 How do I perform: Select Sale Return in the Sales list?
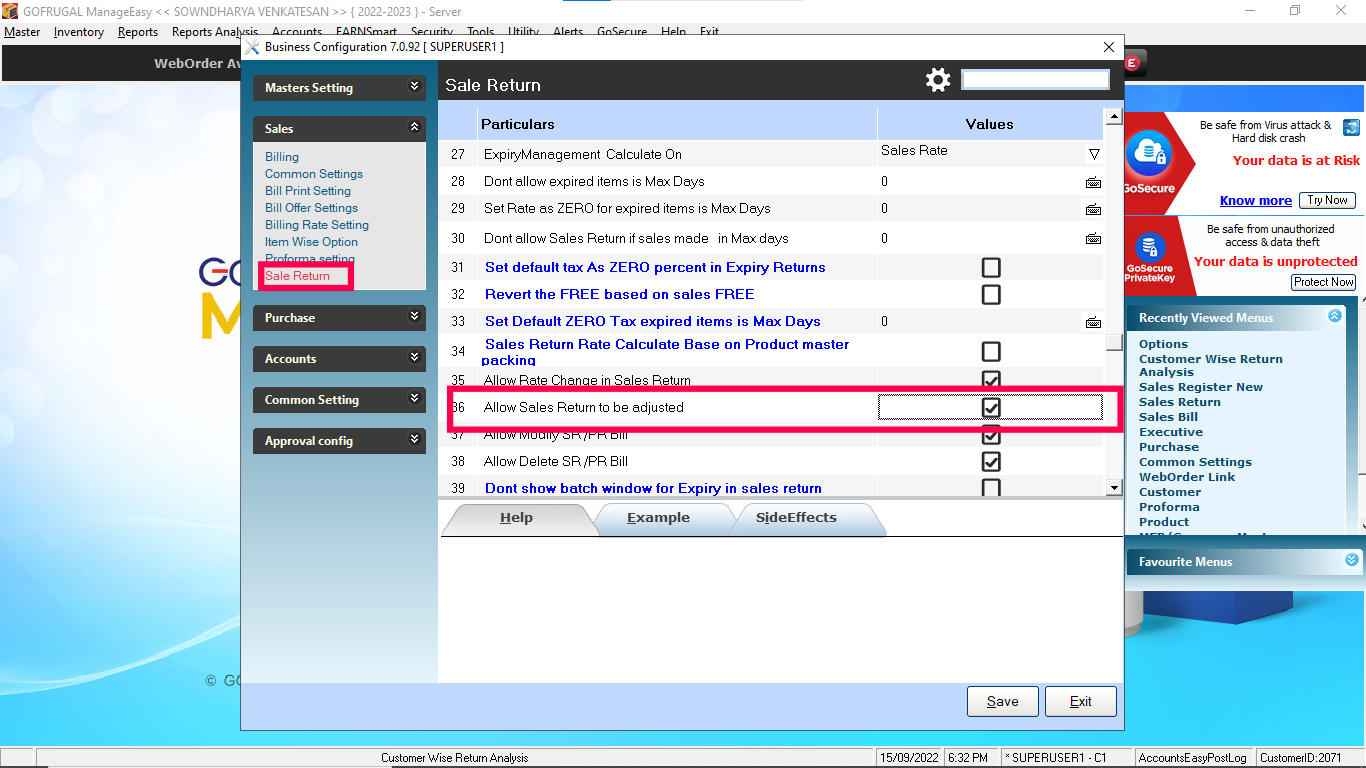[297, 276]
